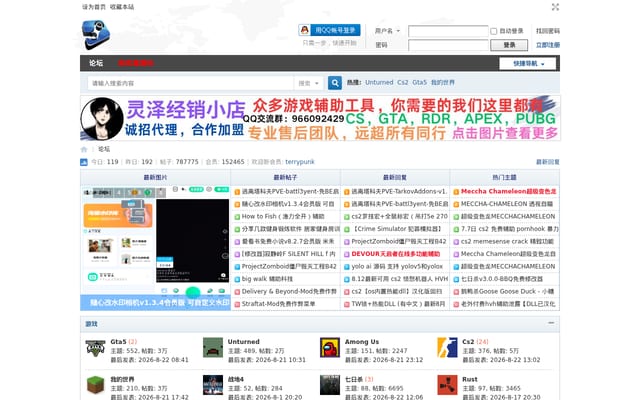This screenshot has width=640, height=400.
Task: Open the 立即注册 register link
Action: point(548,45)
